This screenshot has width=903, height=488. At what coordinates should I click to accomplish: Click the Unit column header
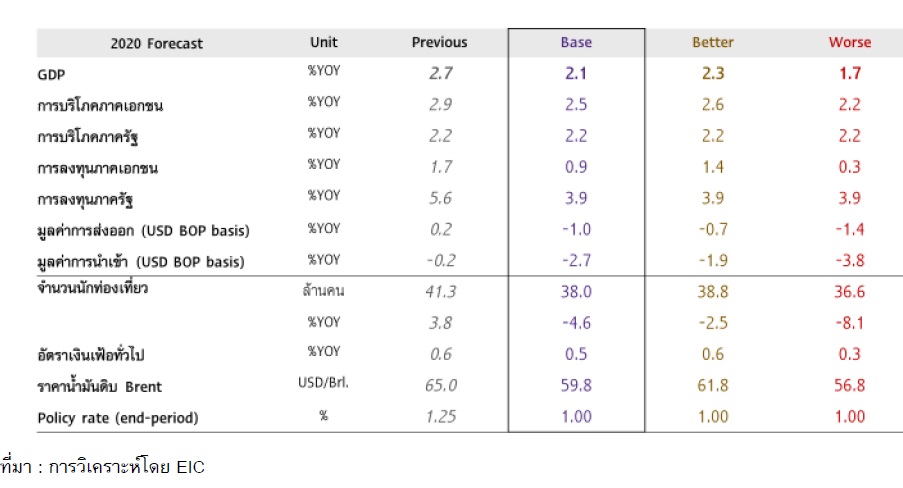coord(324,43)
